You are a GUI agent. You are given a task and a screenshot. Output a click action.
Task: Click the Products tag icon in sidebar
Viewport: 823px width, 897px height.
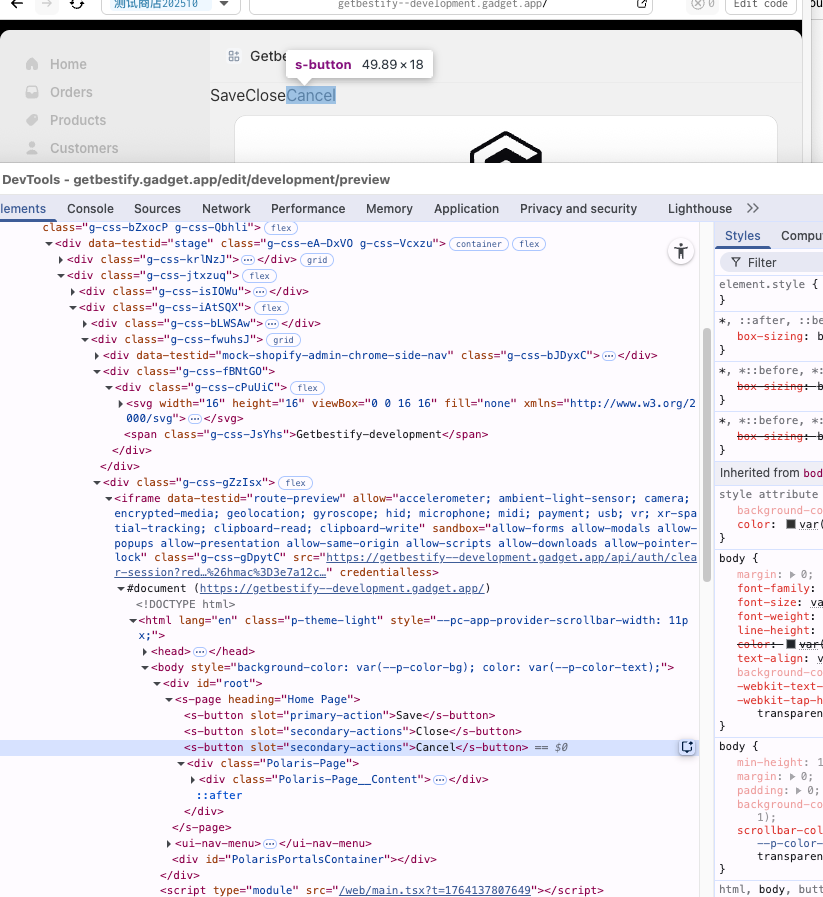(x=32, y=120)
